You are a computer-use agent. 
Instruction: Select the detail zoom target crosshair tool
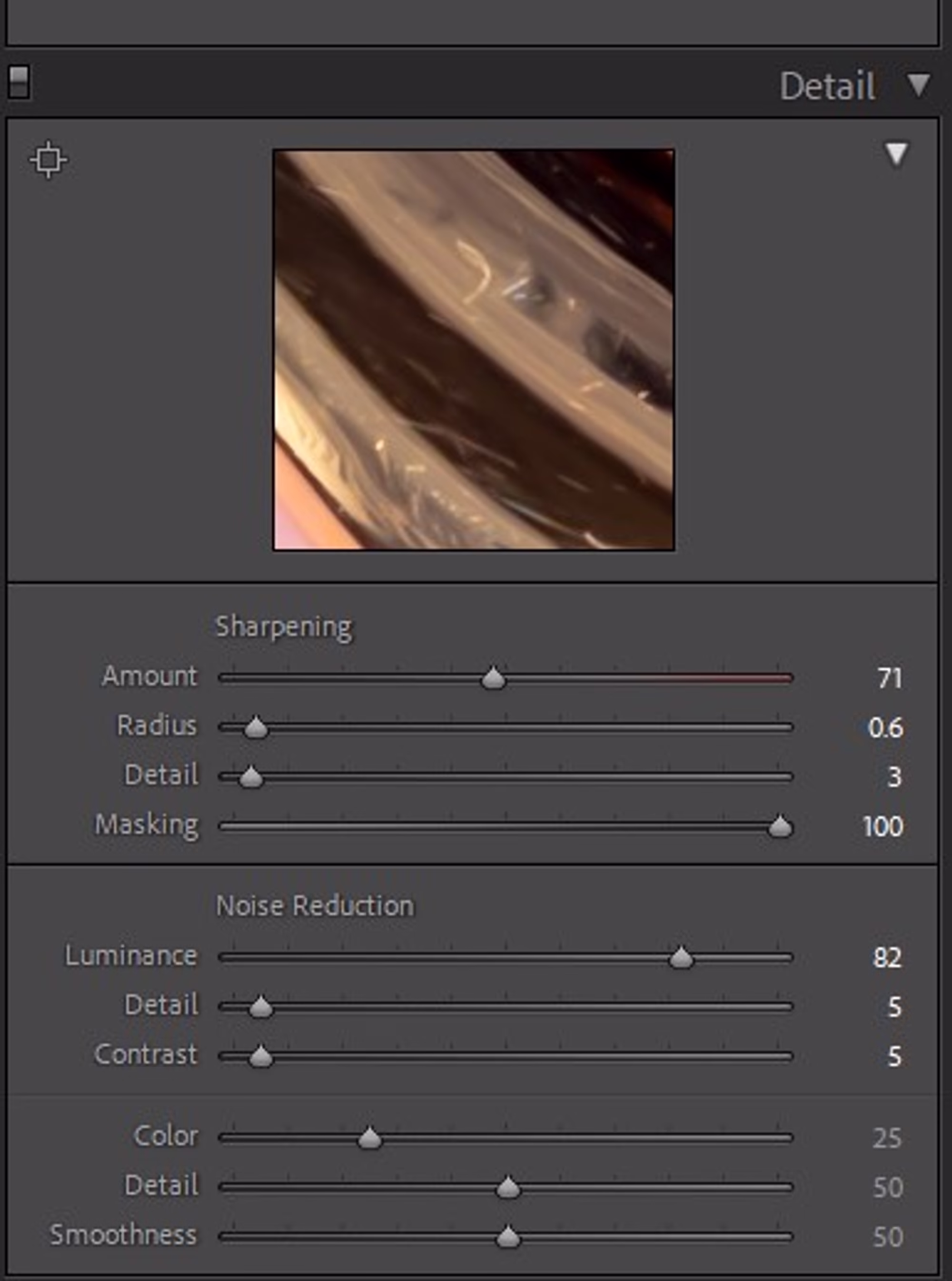click(49, 159)
